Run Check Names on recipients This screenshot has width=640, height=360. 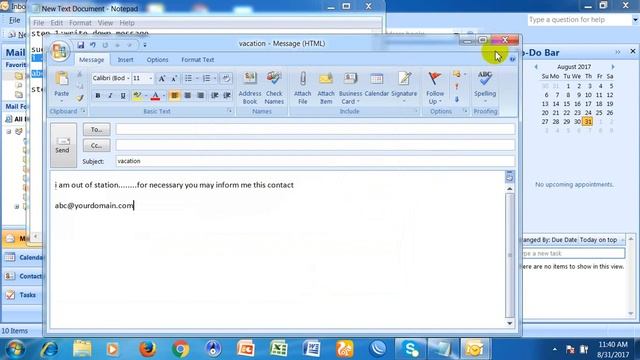tap(274, 88)
